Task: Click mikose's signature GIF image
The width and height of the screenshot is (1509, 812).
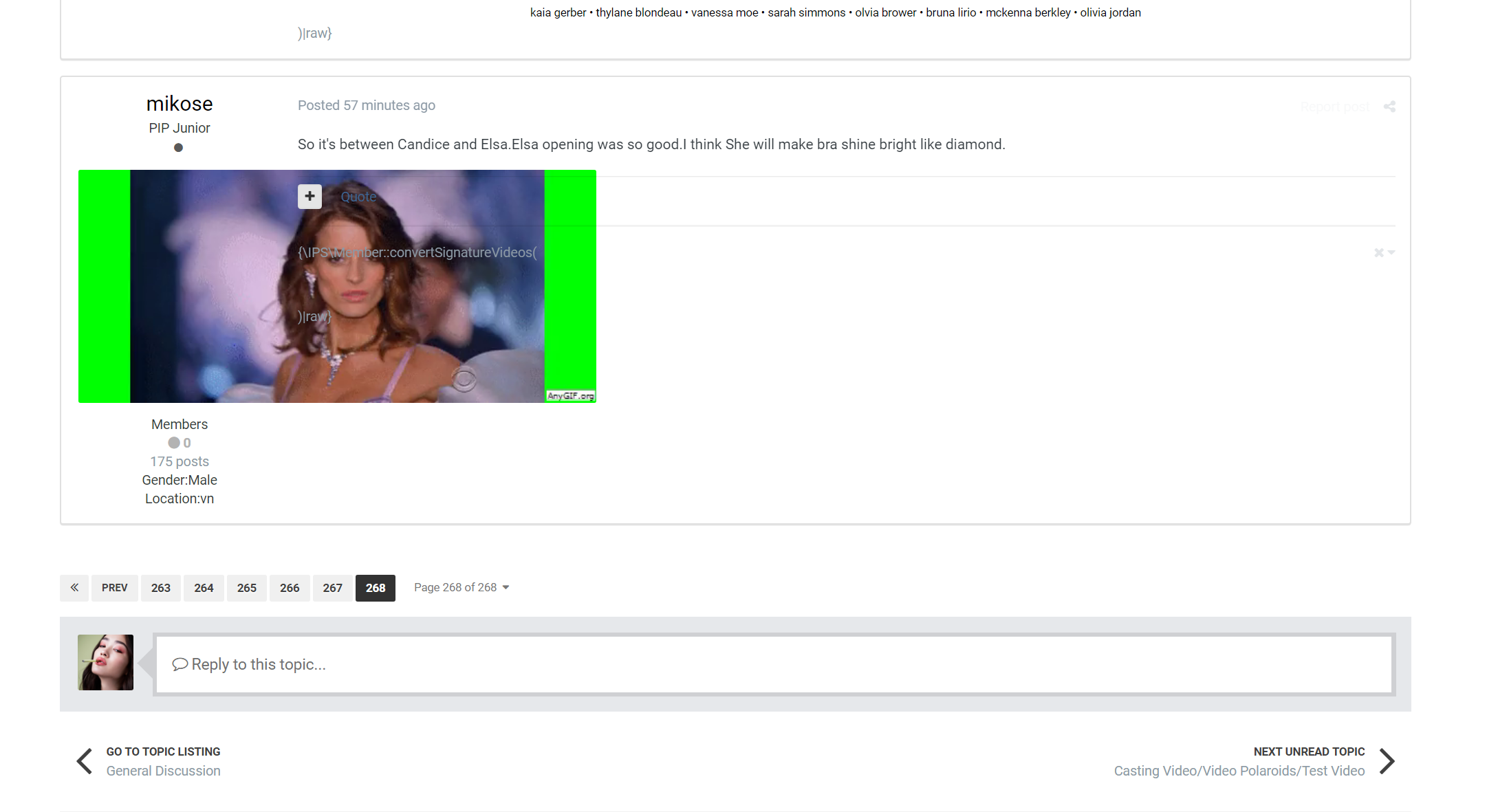Action: click(x=206, y=309)
